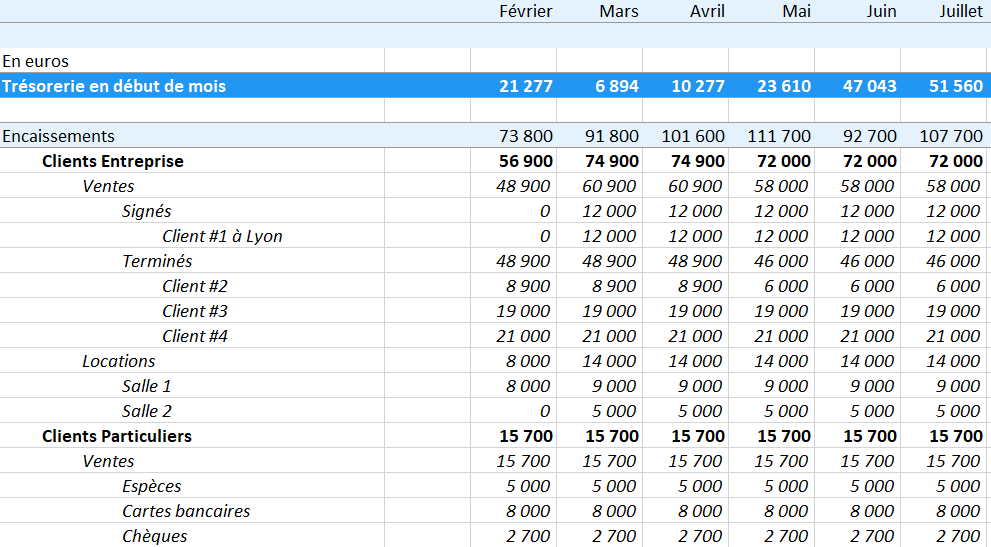Image resolution: width=991 pixels, height=547 pixels.
Task: Click the Février opening cash value 21 277
Action: (526, 86)
